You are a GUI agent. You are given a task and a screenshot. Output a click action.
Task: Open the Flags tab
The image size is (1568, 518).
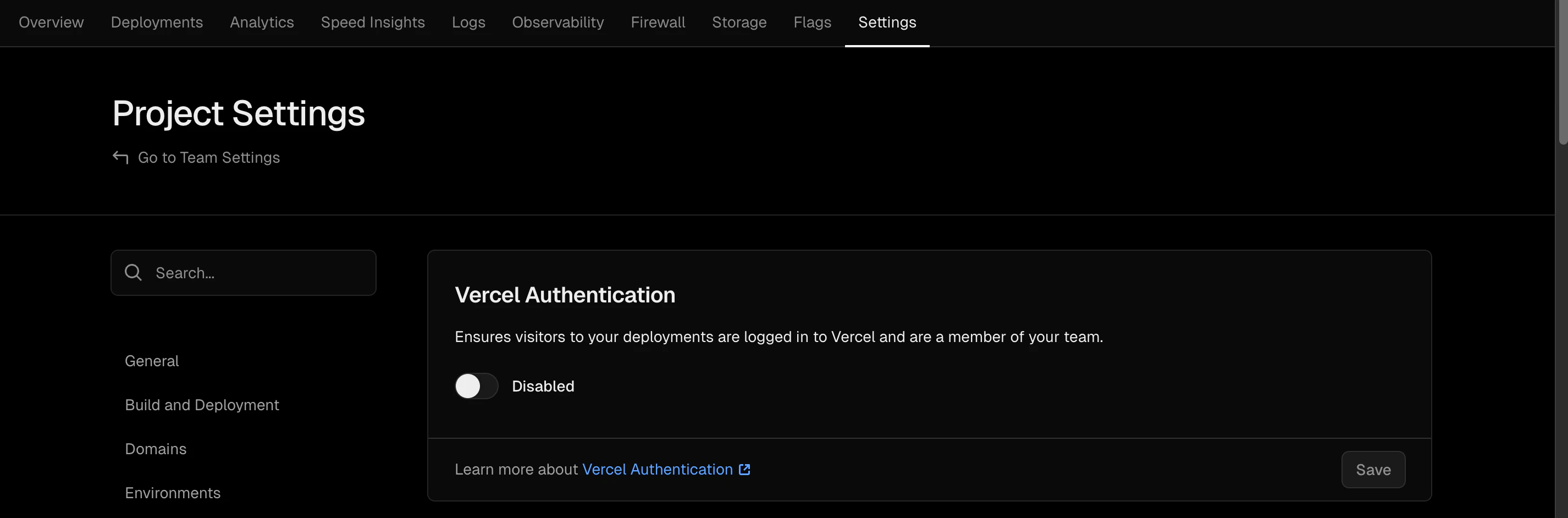(x=813, y=23)
